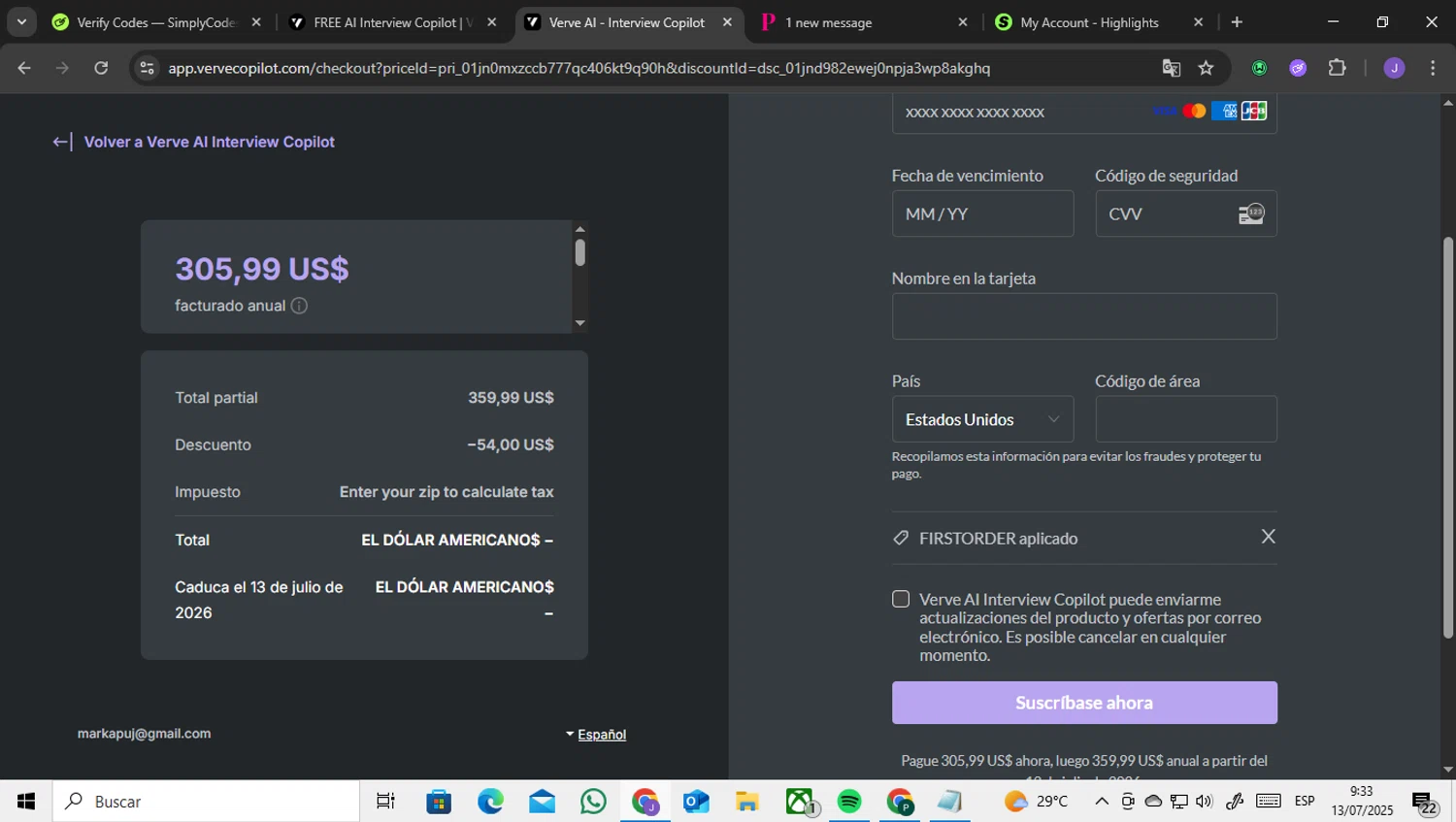Image resolution: width=1456 pixels, height=822 pixels.
Task: Open a new browser tab
Action: (x=1237, y=21)
